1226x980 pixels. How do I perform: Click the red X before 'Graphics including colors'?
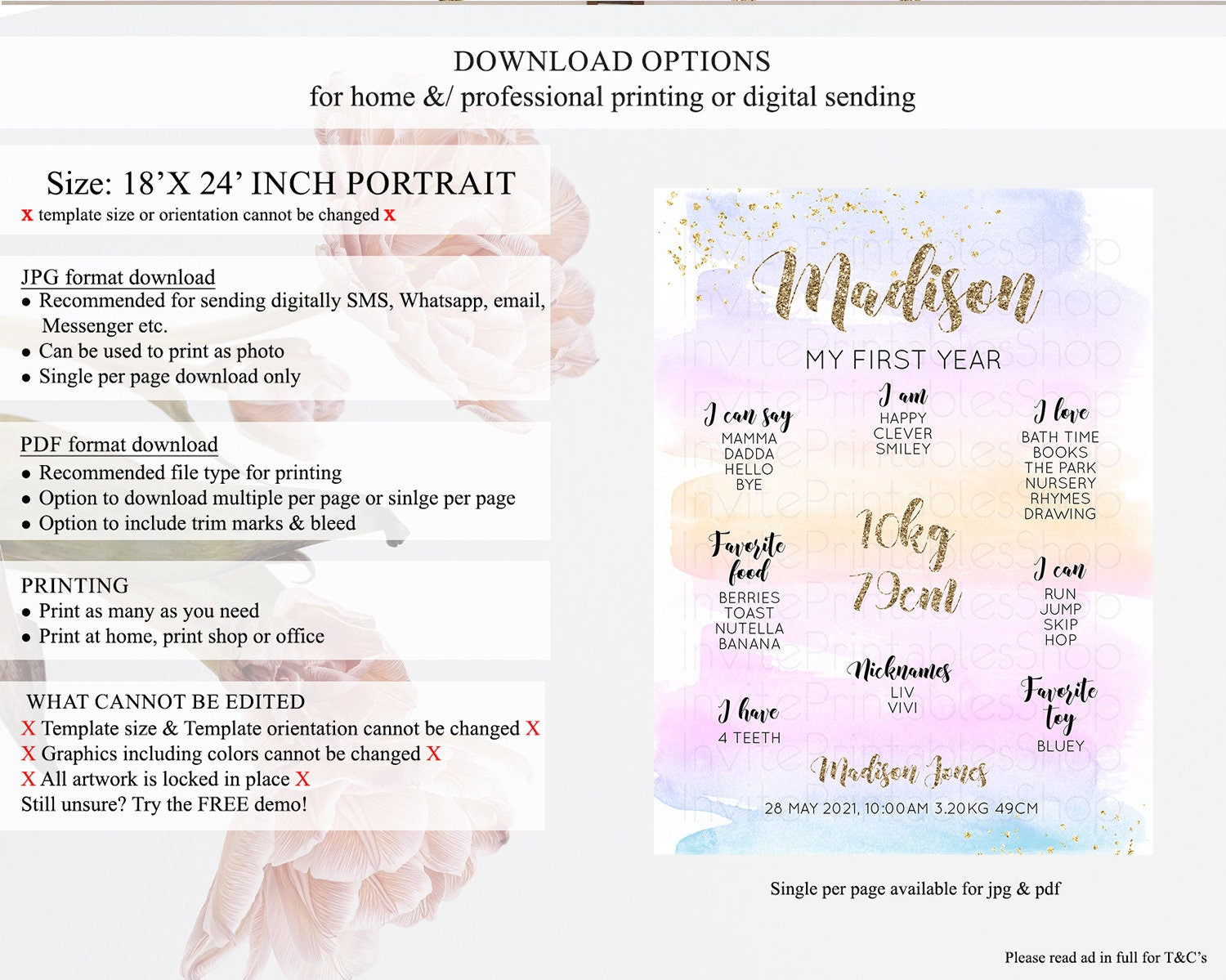click(29, 754)
